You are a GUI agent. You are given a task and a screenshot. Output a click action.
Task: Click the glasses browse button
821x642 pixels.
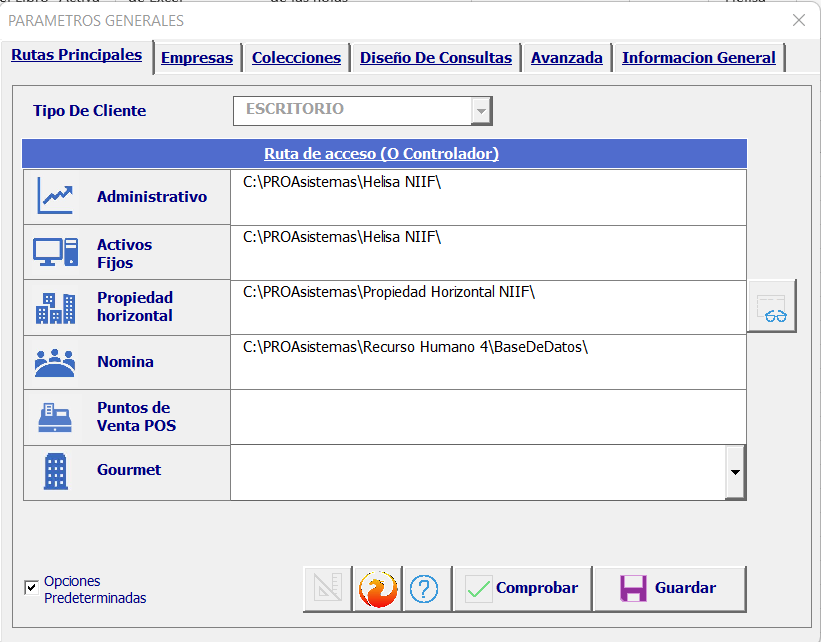pyautogui.click(x=772, y=306)
